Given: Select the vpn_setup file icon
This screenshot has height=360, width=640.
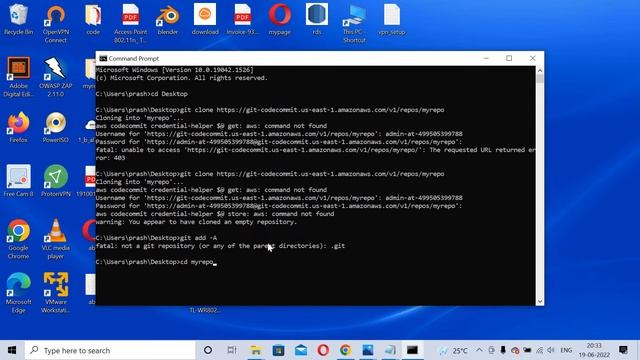Looking at the screenshot, I should pyautogui.click(x=392, y=19).
